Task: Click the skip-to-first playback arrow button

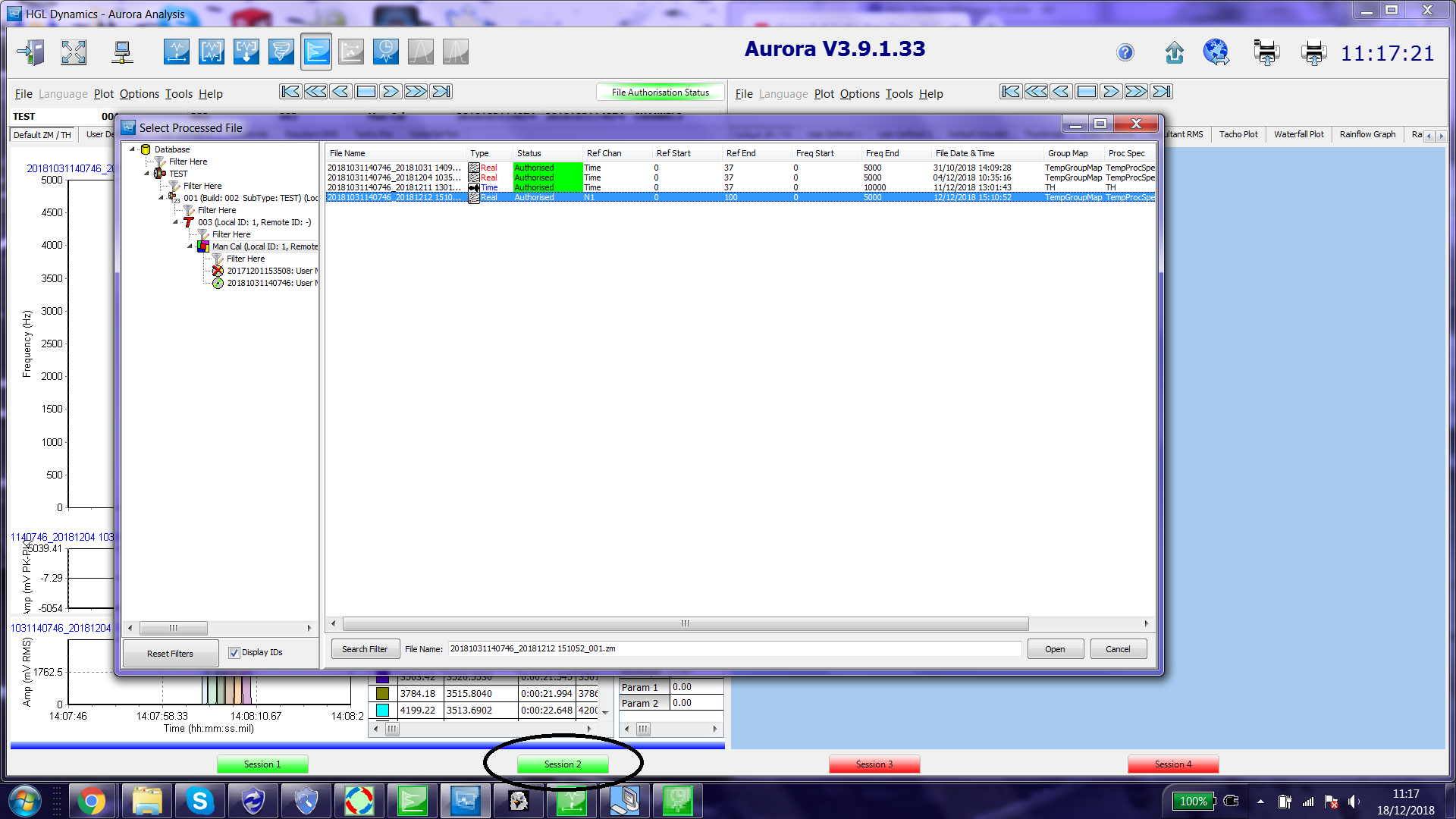Action: click(290, 92)
